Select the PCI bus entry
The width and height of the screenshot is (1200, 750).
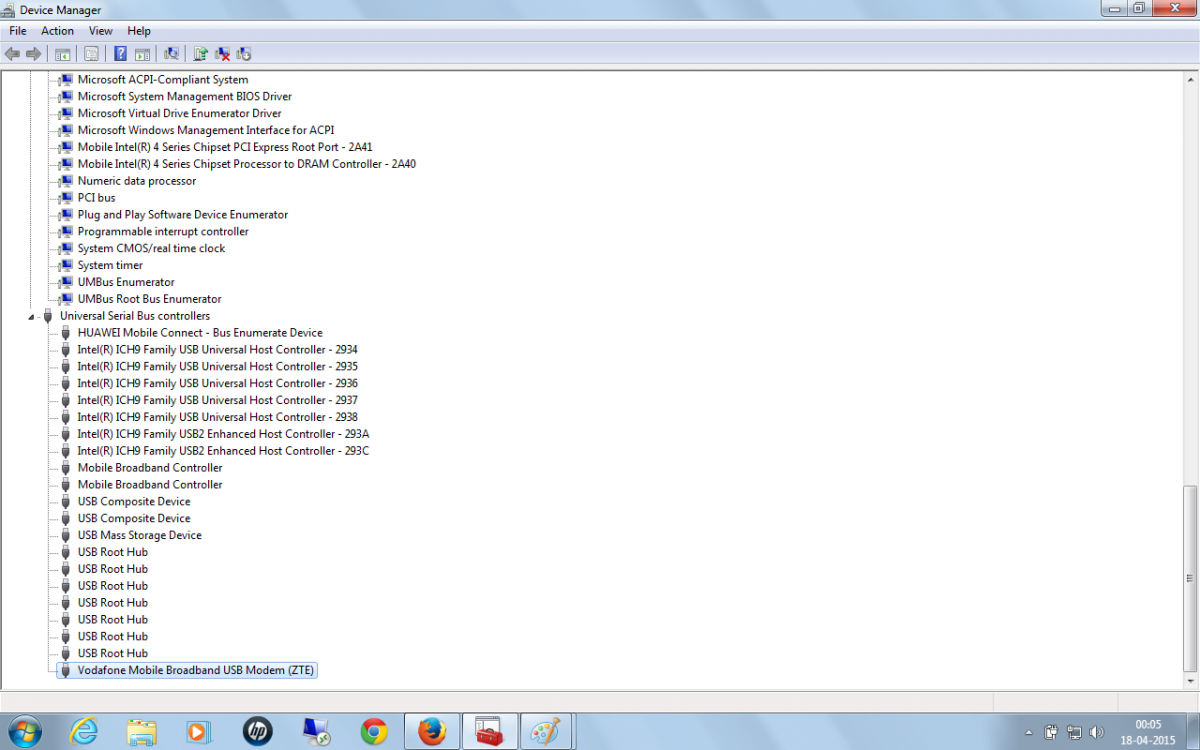97,198
